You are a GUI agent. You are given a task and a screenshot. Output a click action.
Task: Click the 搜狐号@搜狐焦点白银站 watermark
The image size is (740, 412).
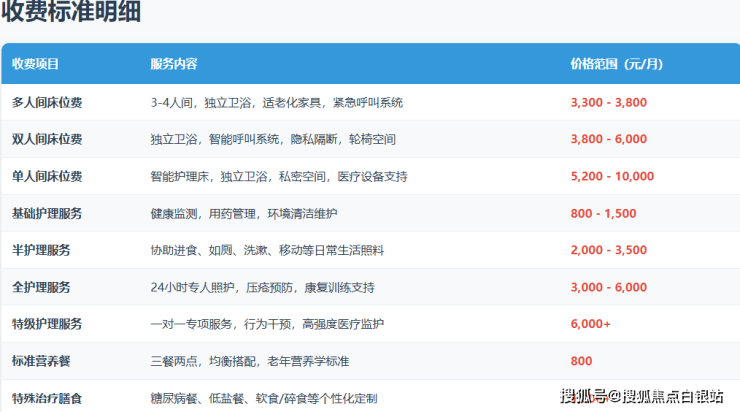click(641, 395)
